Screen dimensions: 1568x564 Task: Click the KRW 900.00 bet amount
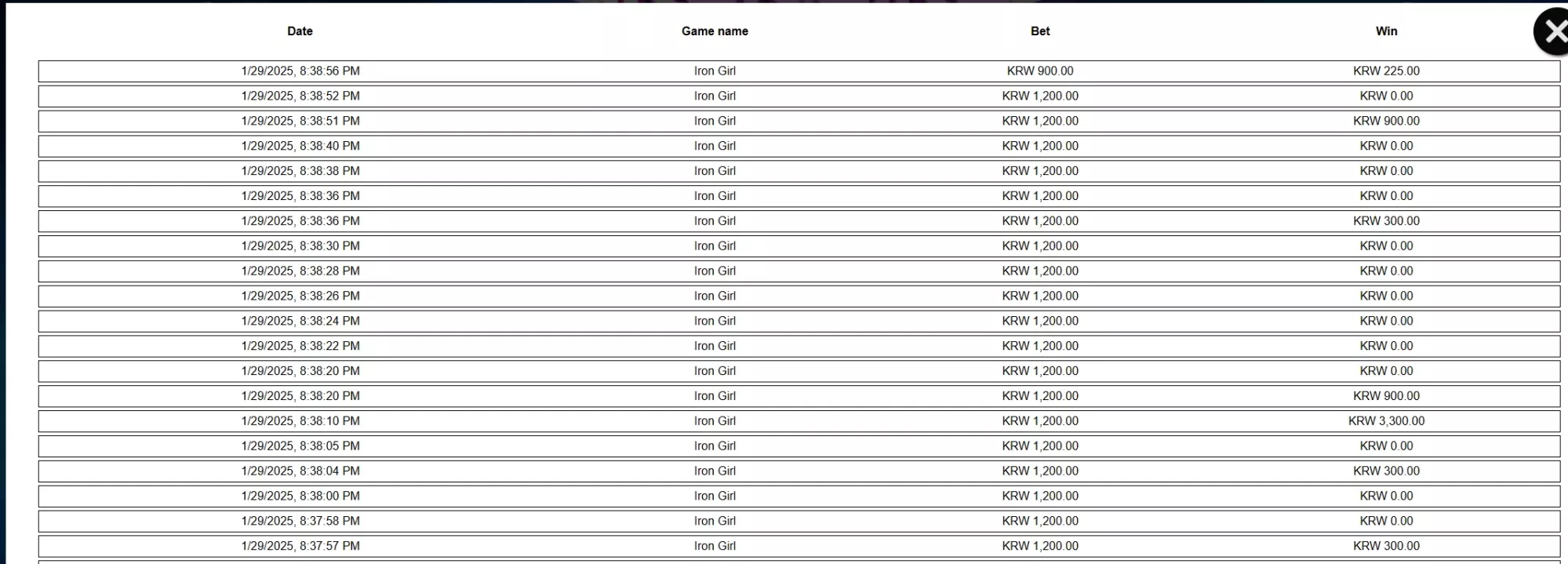pyautogui.click(x=1040, y=71)
